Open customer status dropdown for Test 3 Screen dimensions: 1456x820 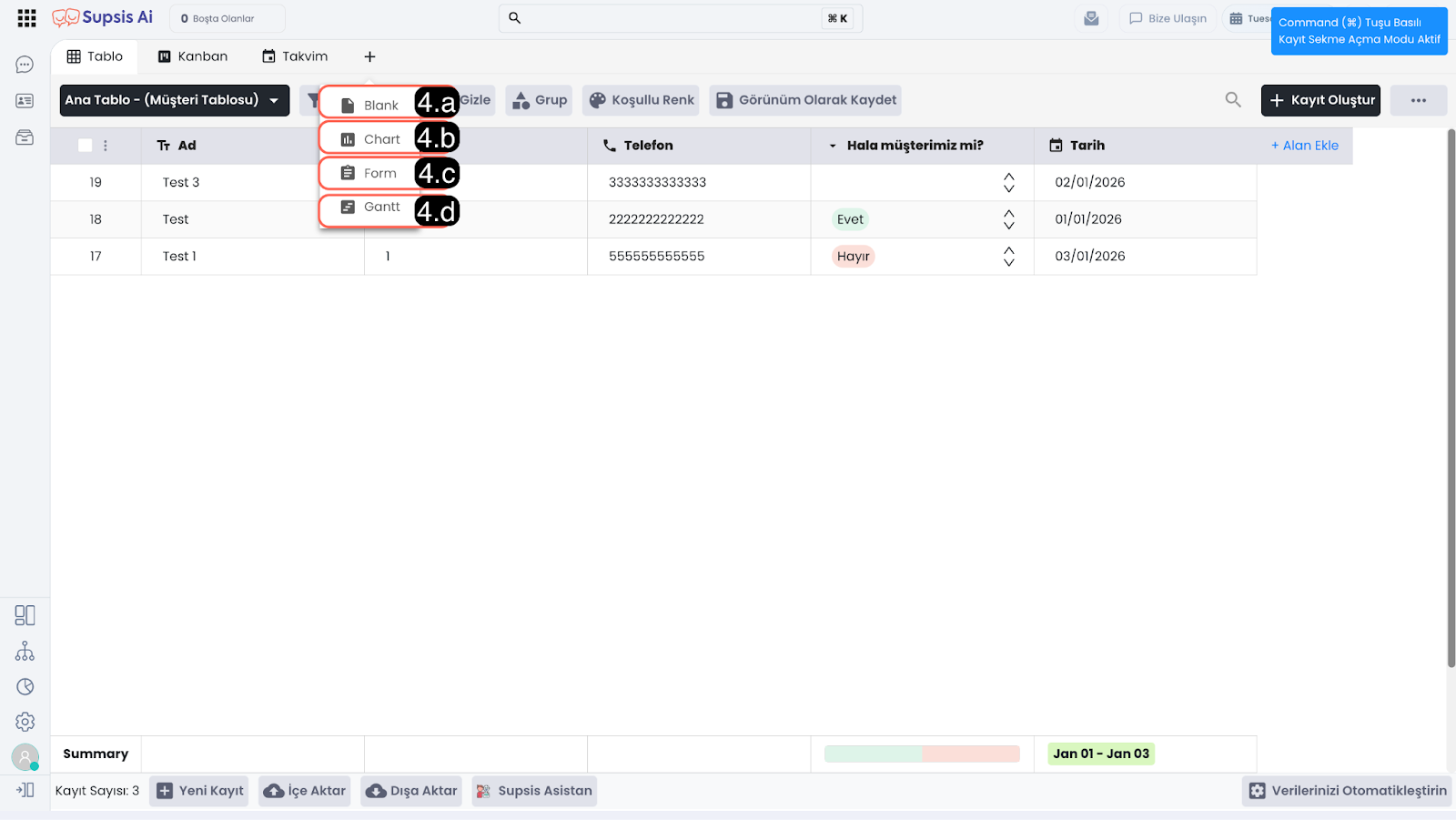coord(1008,183)
